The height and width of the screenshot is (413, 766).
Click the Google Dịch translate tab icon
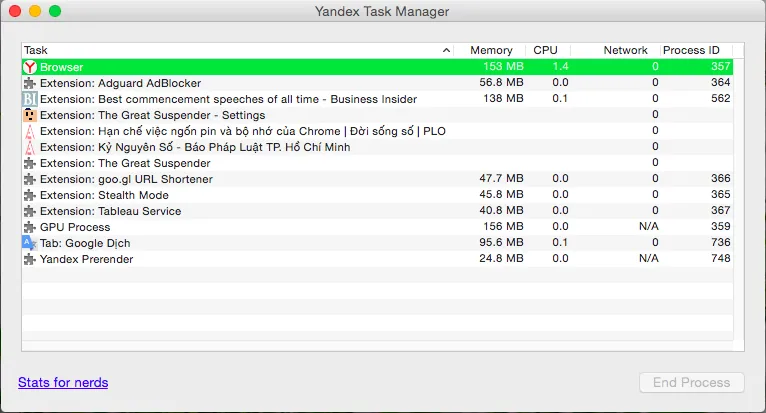pyautogui.click(x=30, y=243)
